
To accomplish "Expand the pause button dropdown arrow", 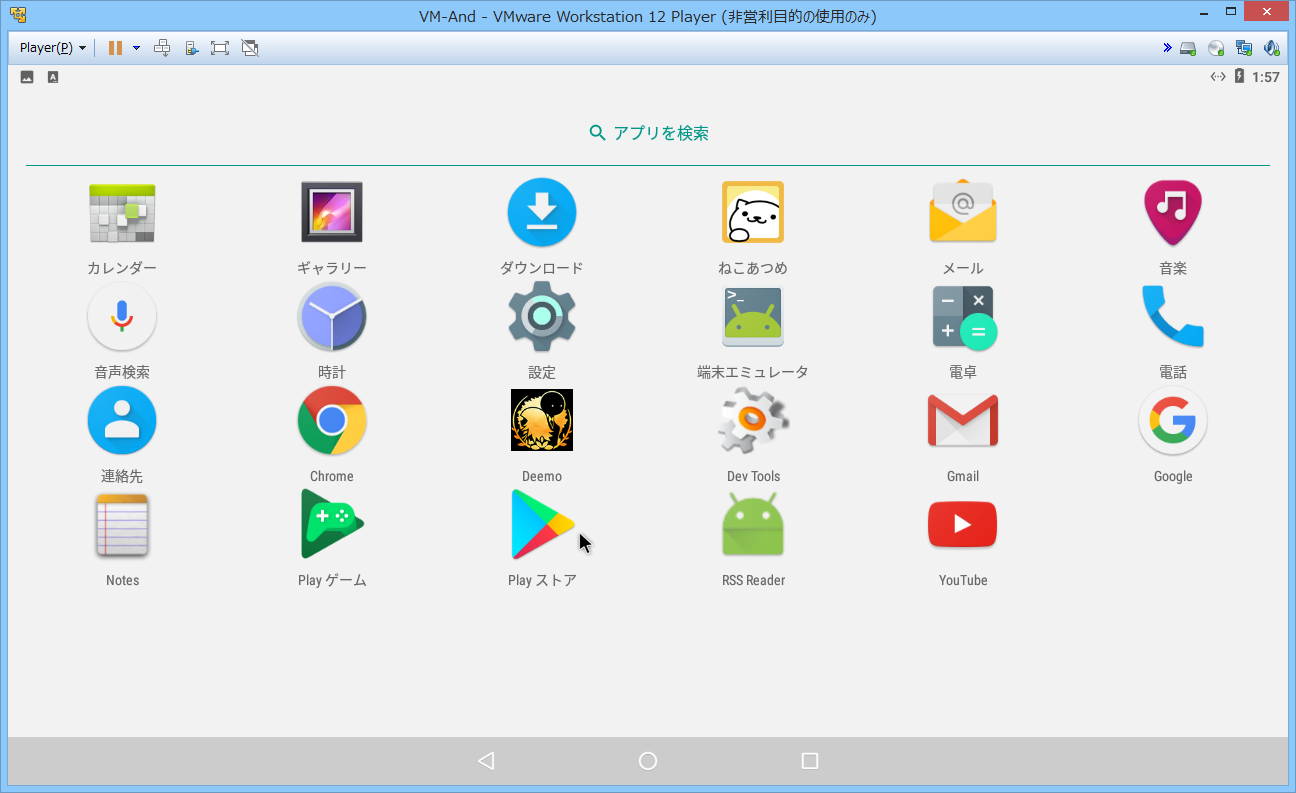I will [x=136, y=48].
